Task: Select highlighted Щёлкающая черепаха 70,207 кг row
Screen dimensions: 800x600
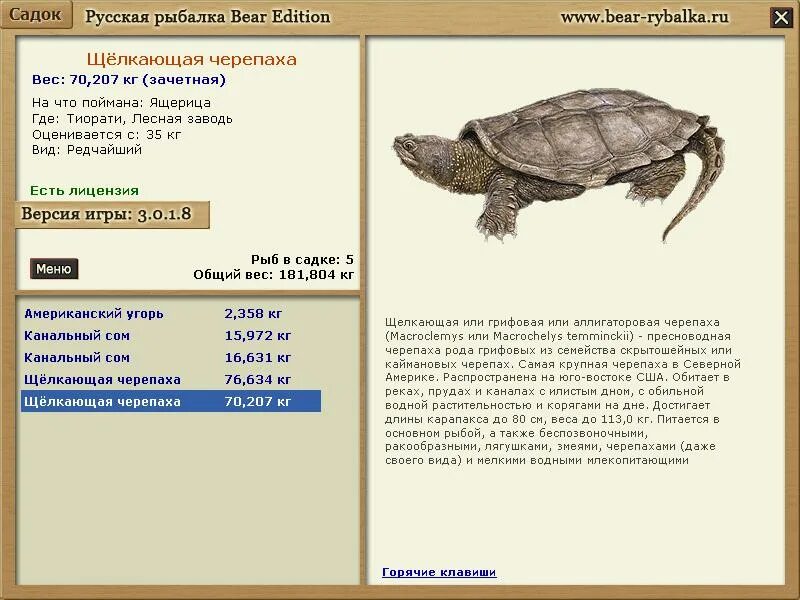Action: [171, 402]
